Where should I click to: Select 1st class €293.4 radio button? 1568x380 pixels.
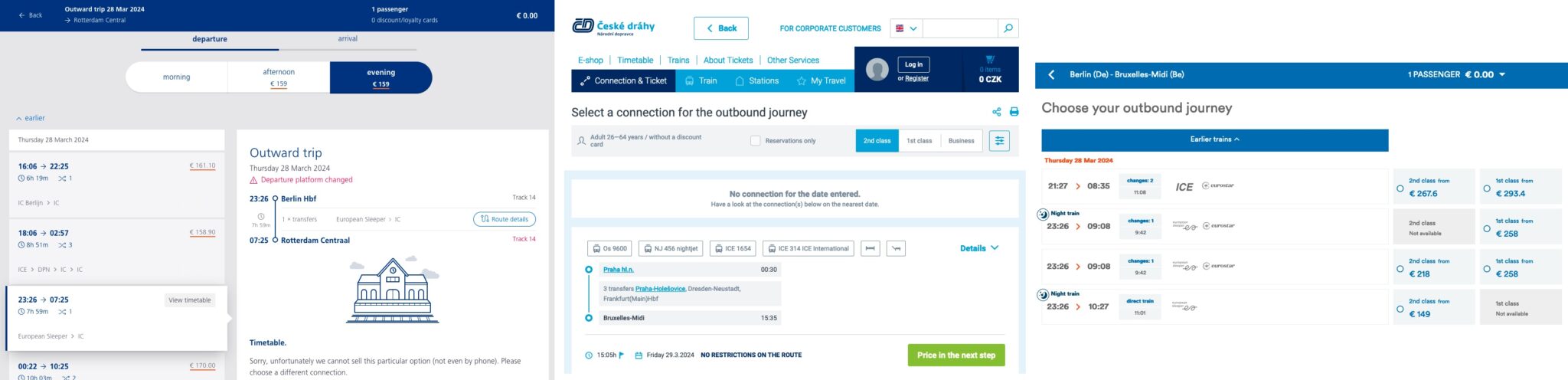[1487, 188]
